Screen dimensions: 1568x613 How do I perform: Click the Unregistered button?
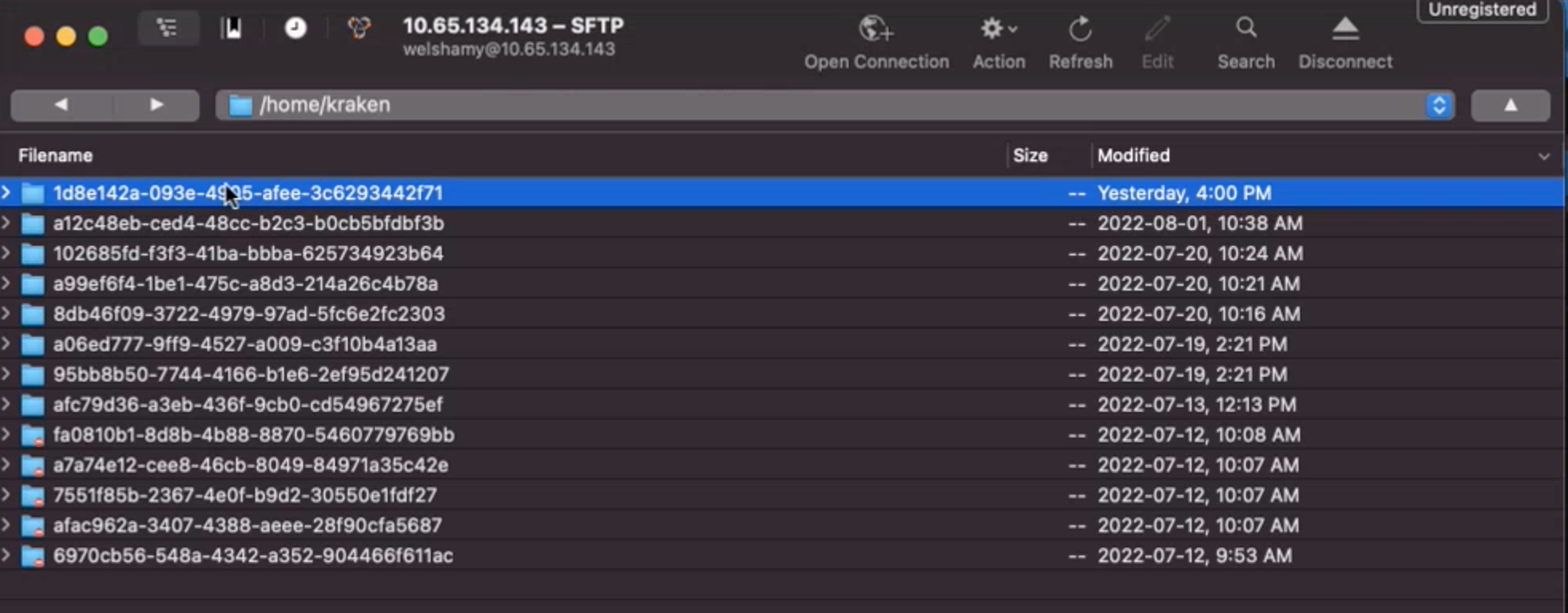pos(1482,10)
